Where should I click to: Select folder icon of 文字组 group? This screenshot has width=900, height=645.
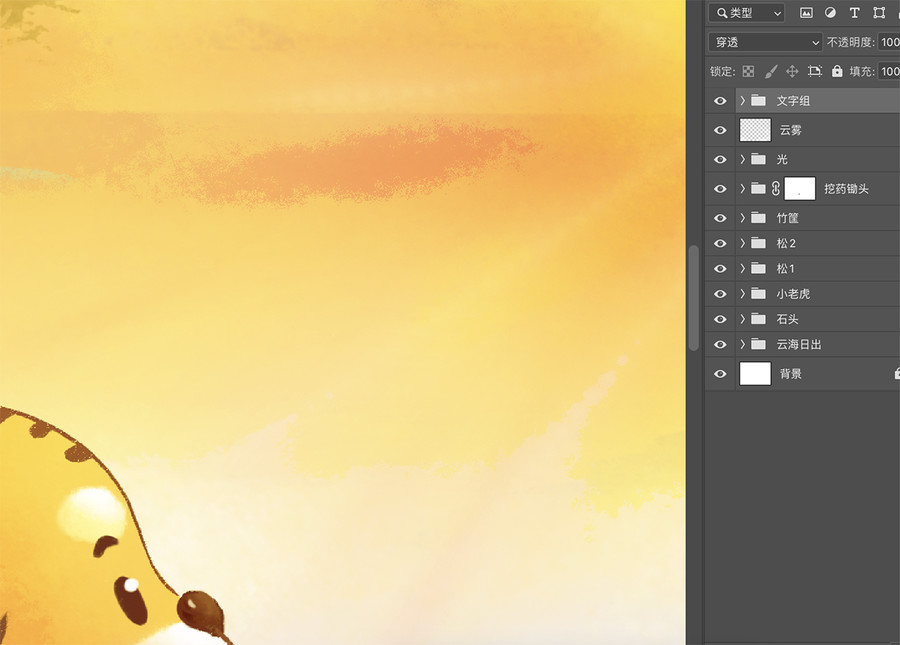[x=759, y=100]
